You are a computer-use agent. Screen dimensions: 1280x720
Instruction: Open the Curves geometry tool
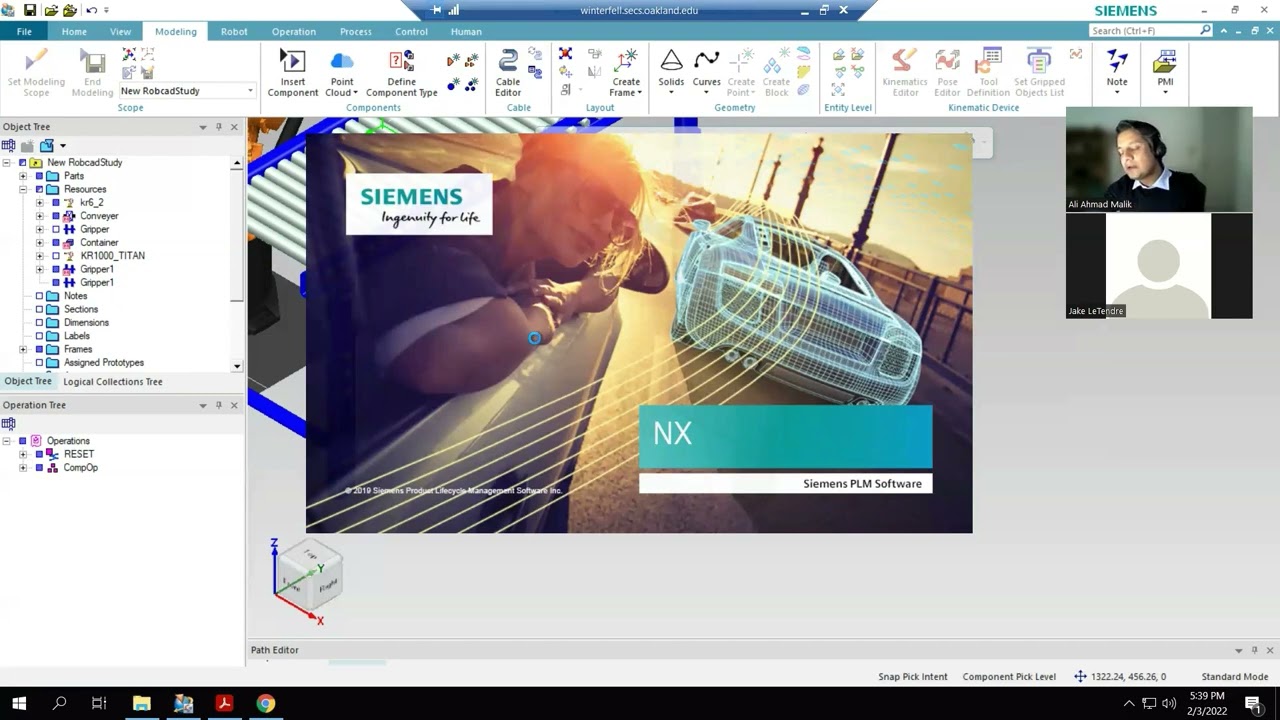(706, 72)
